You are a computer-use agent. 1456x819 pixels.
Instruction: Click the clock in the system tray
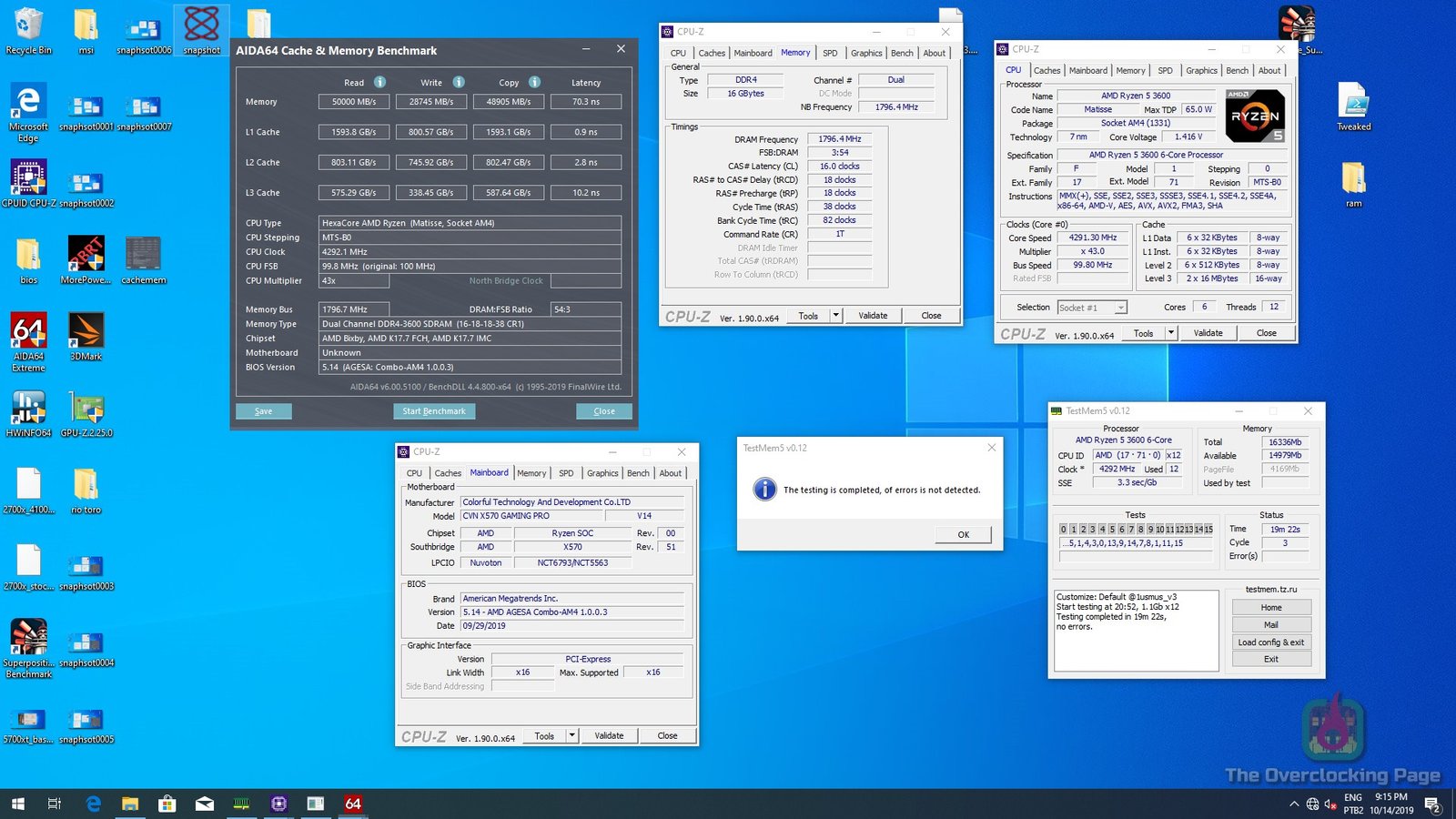[1390, 804]
